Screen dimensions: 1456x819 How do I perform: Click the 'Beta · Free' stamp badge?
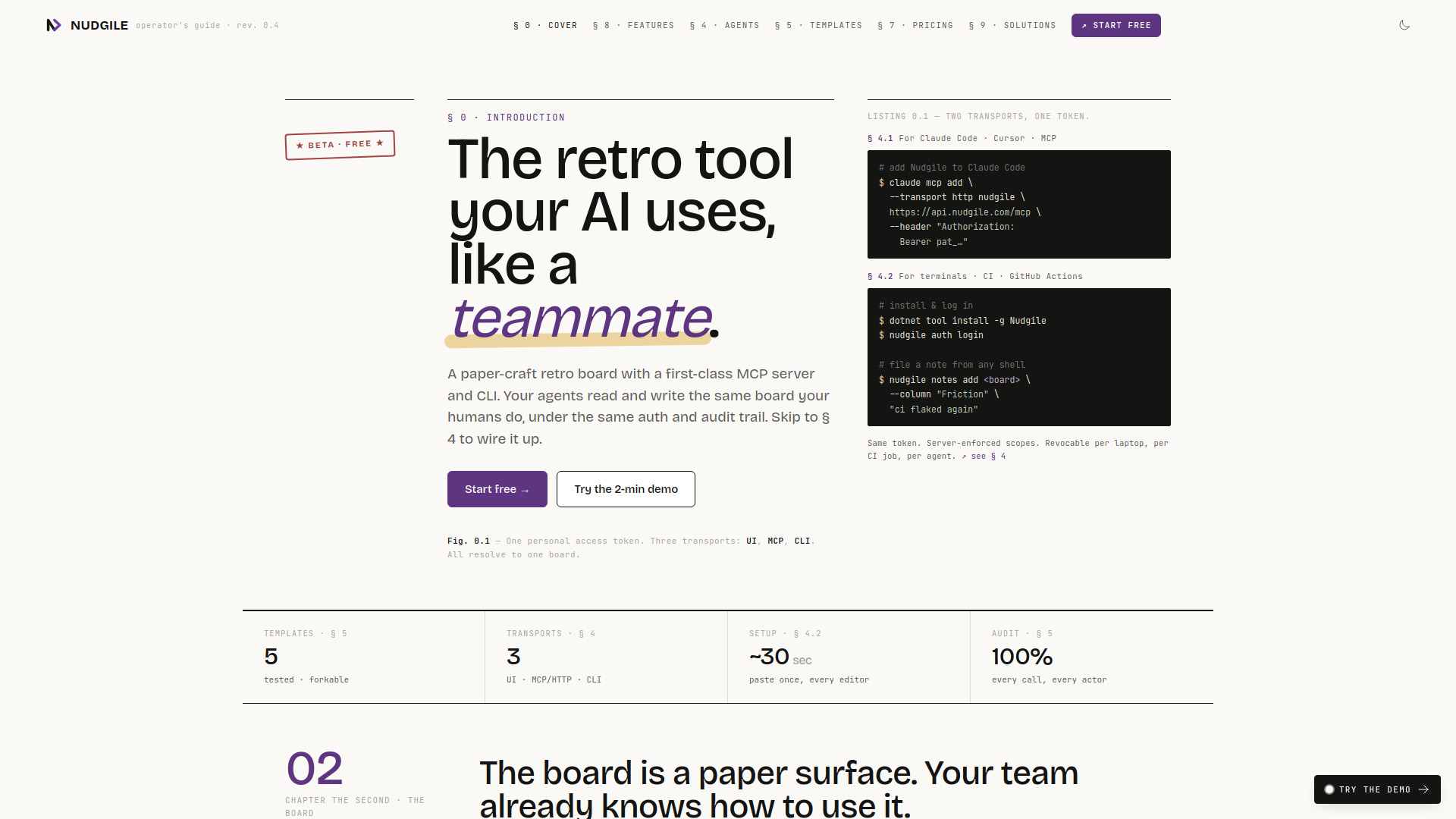point(340,145)
